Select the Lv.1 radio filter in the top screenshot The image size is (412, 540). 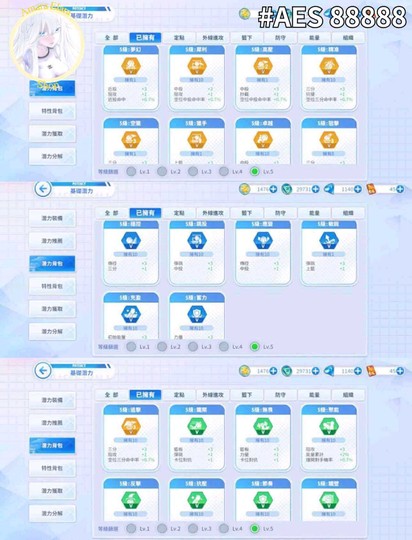pos(131,172)
